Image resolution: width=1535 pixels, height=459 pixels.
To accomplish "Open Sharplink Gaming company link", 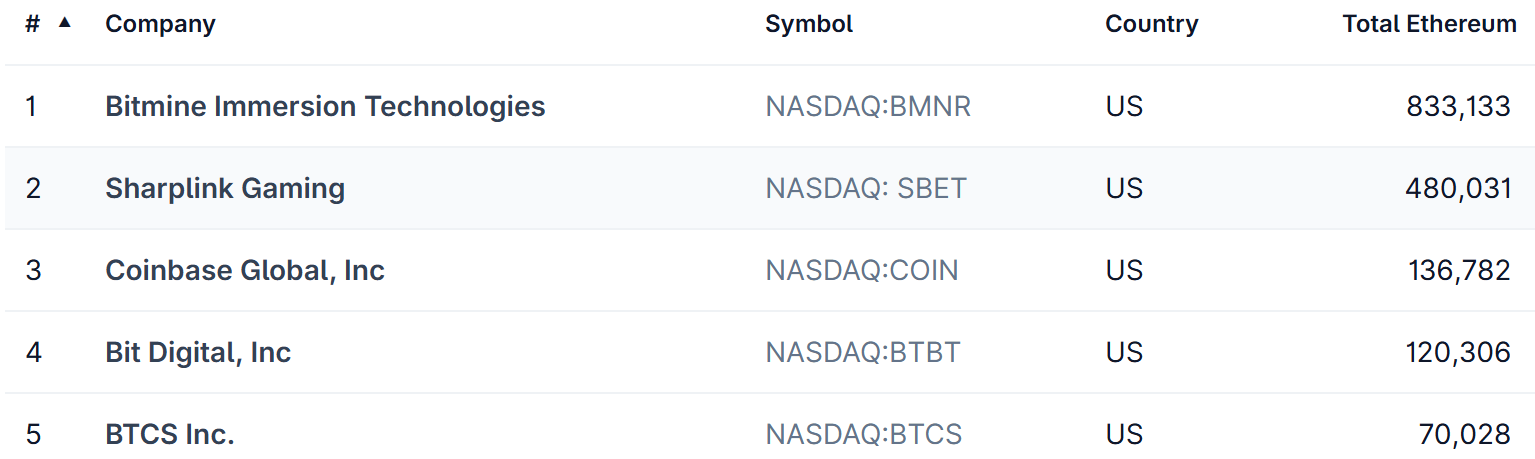I will 225,188.
